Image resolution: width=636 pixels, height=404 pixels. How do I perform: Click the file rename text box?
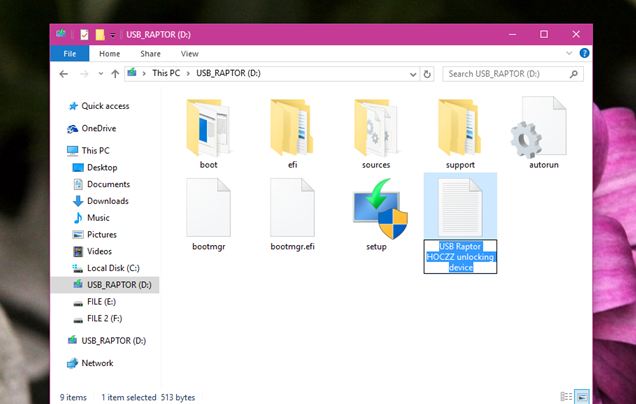pos(460,257)
